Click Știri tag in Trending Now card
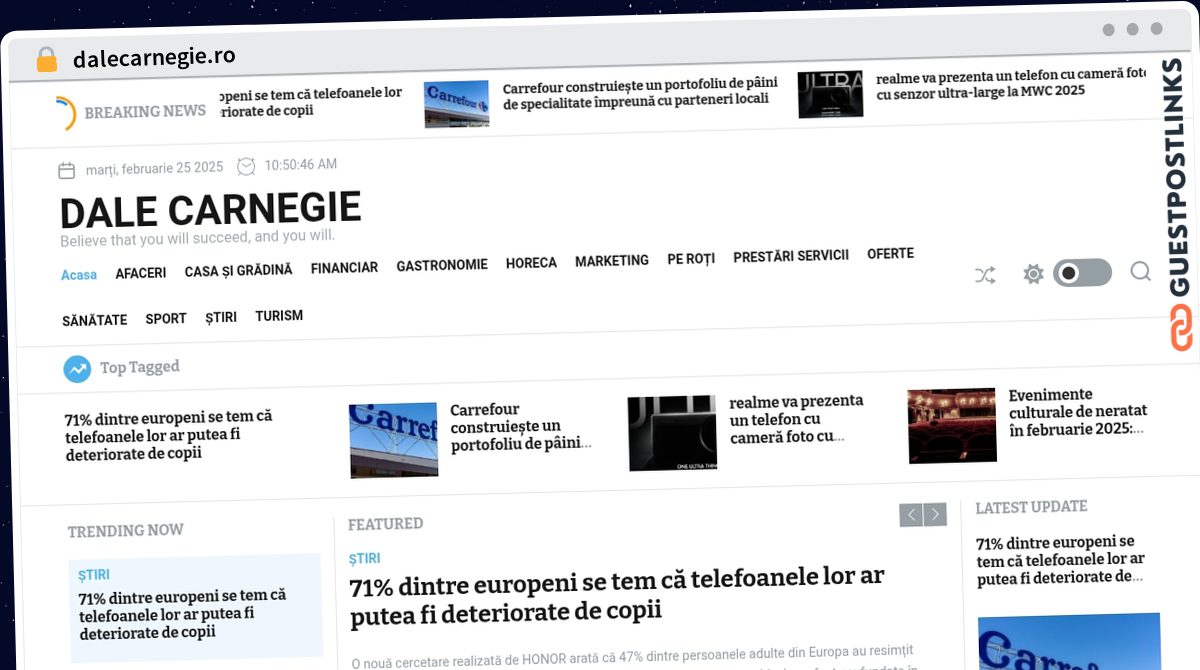 (x=94, y=575)
